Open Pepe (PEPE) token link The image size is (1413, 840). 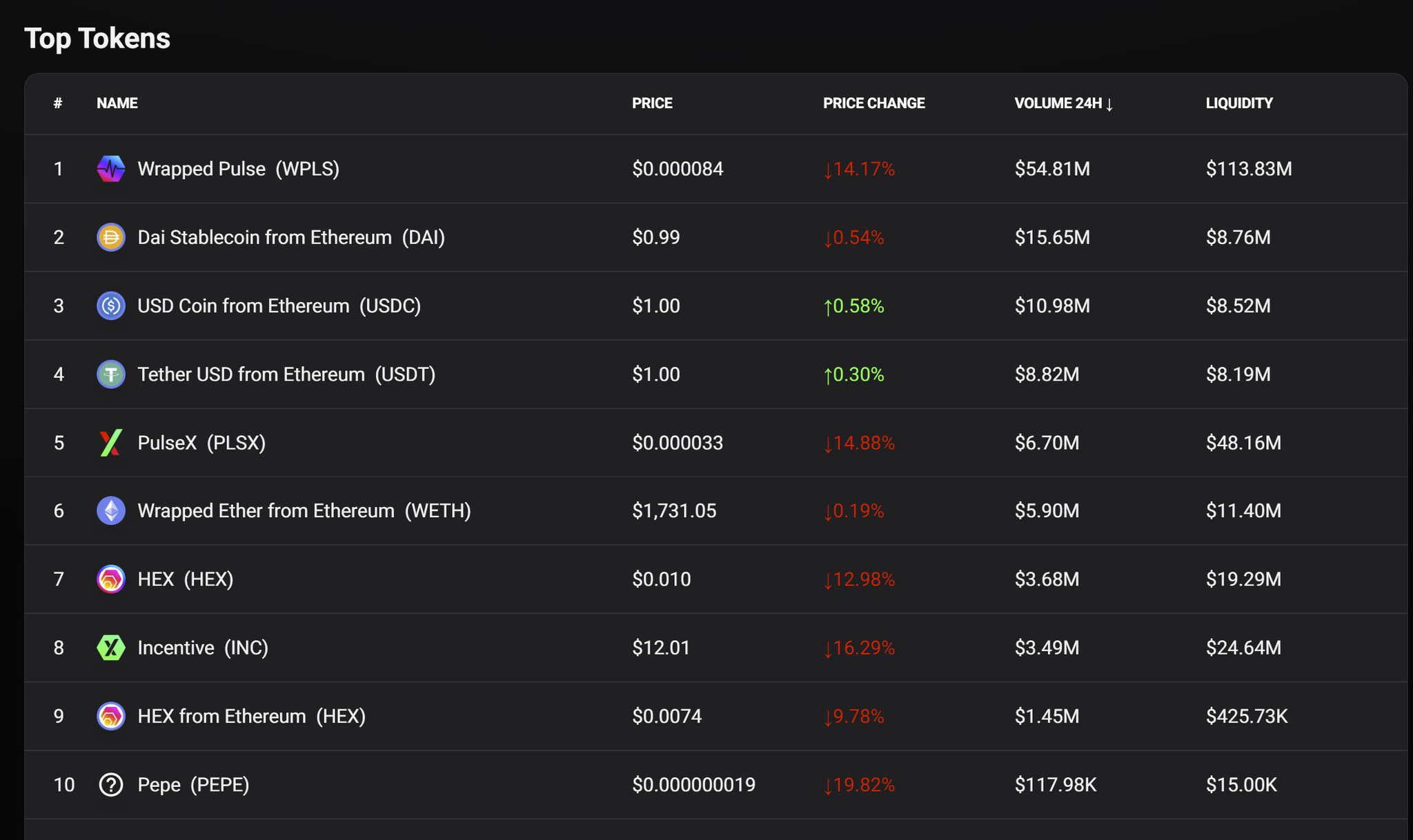tap(193, 785)
